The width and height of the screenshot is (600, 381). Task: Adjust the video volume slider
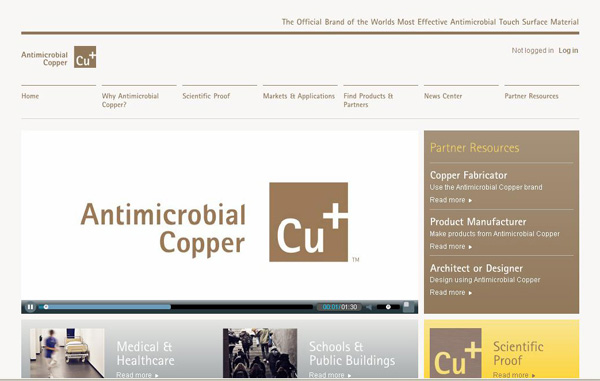click(x=388, y=307)
